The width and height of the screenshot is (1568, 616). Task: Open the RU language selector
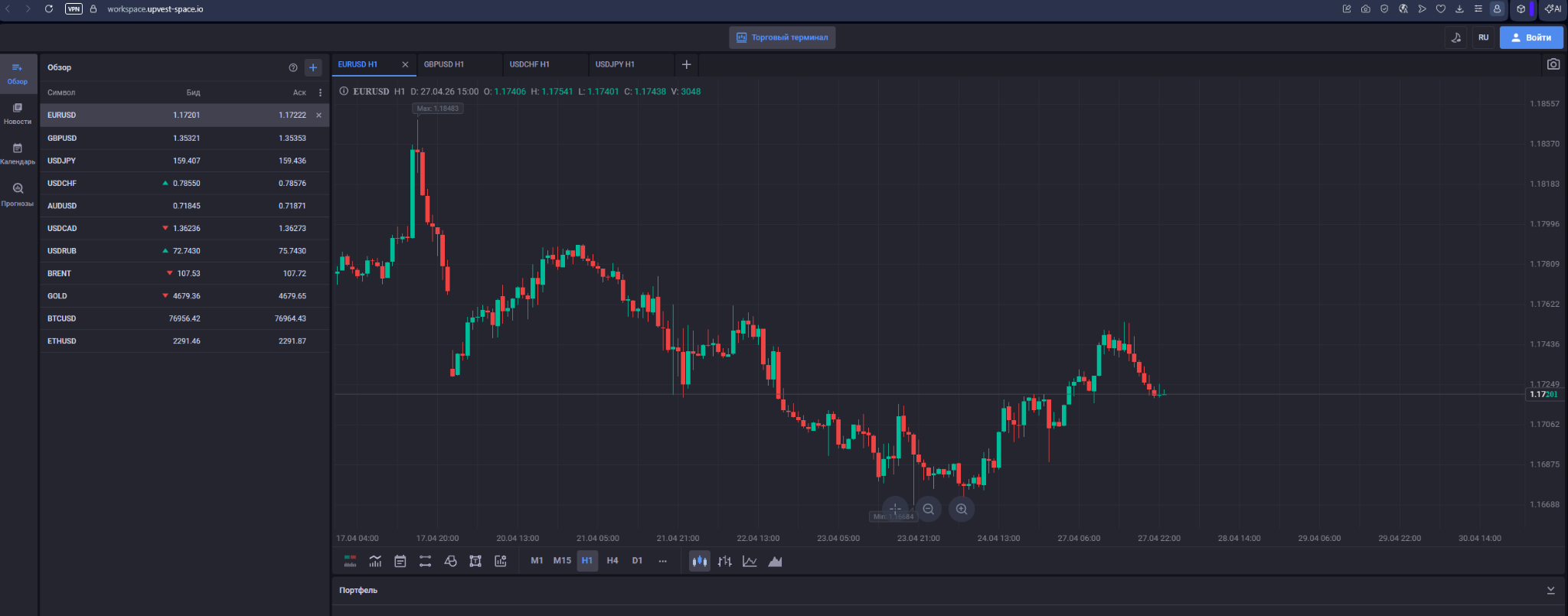[1483, 37]
